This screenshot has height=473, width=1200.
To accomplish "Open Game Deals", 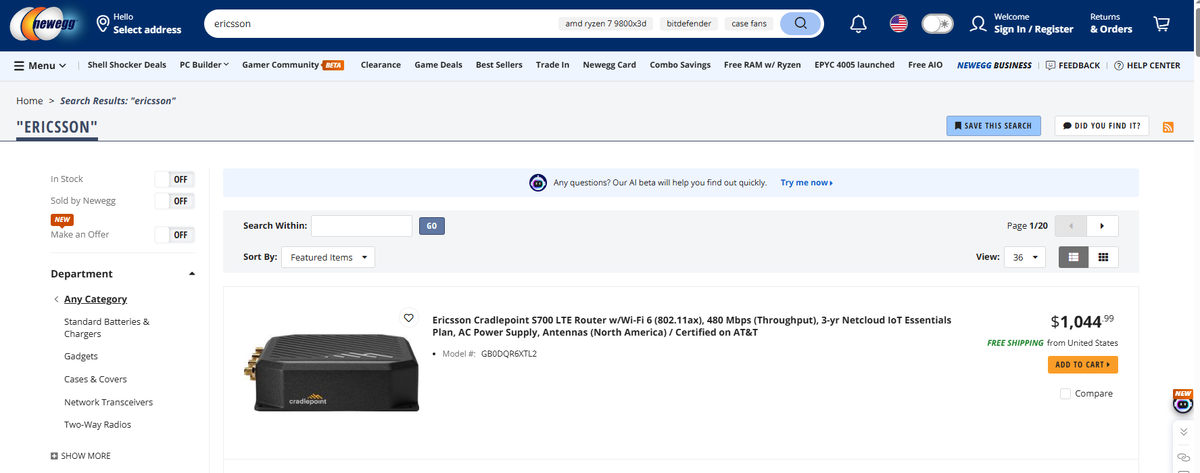I will [x=438, y=65].
